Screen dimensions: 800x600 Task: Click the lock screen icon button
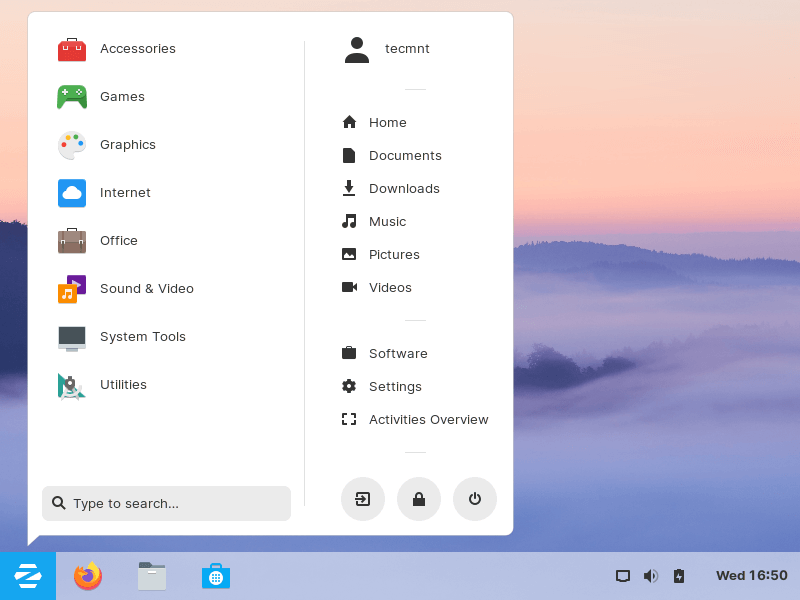(419, 499)
